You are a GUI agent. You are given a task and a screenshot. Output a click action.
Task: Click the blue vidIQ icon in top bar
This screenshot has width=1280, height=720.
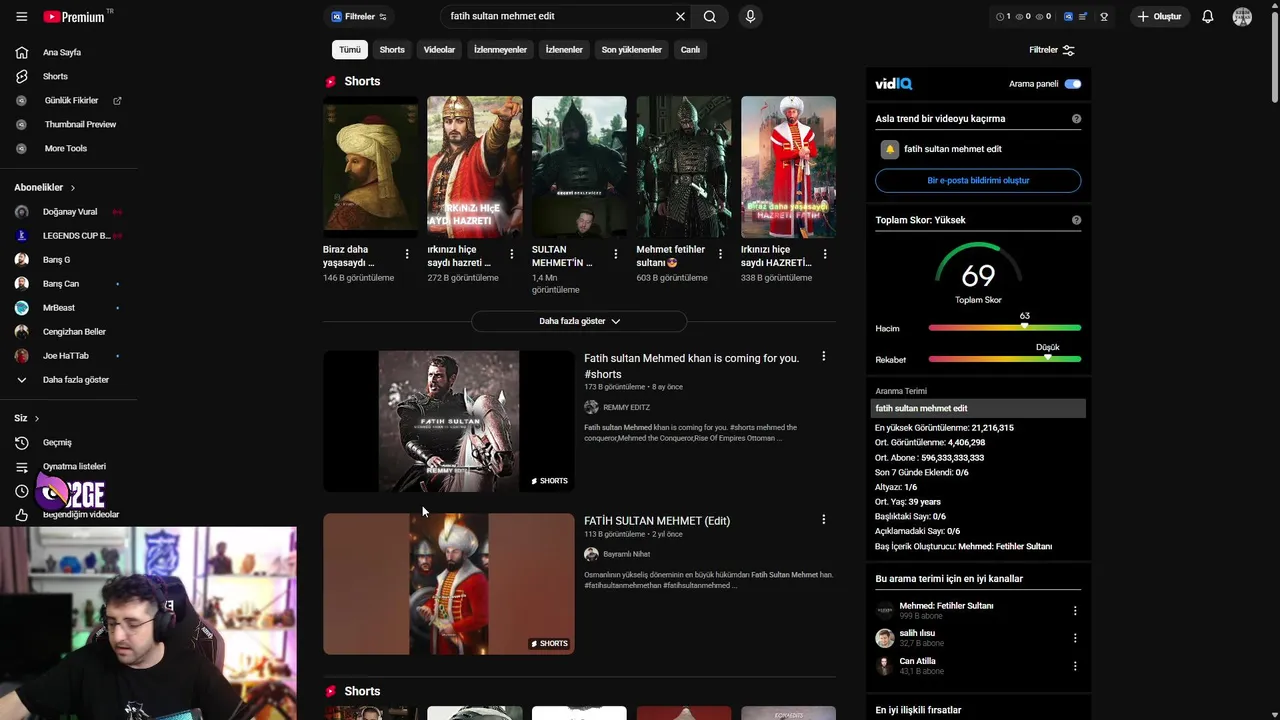[x=1068, y=17]
